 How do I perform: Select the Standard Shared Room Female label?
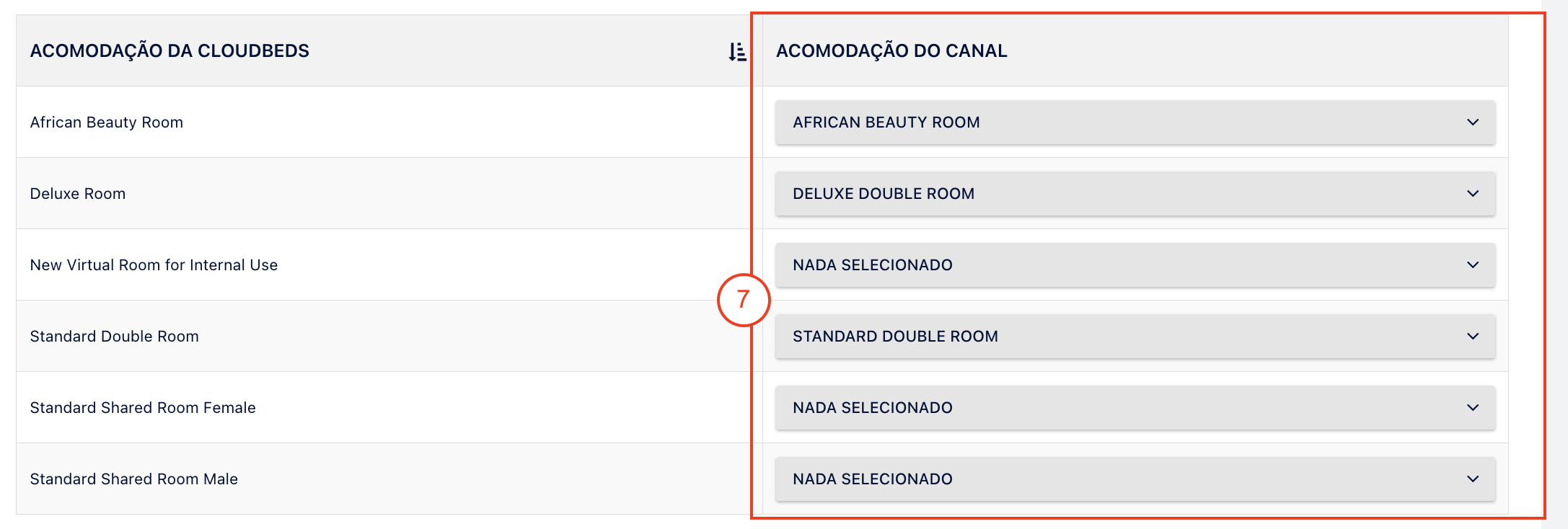[x=143, y=408]
